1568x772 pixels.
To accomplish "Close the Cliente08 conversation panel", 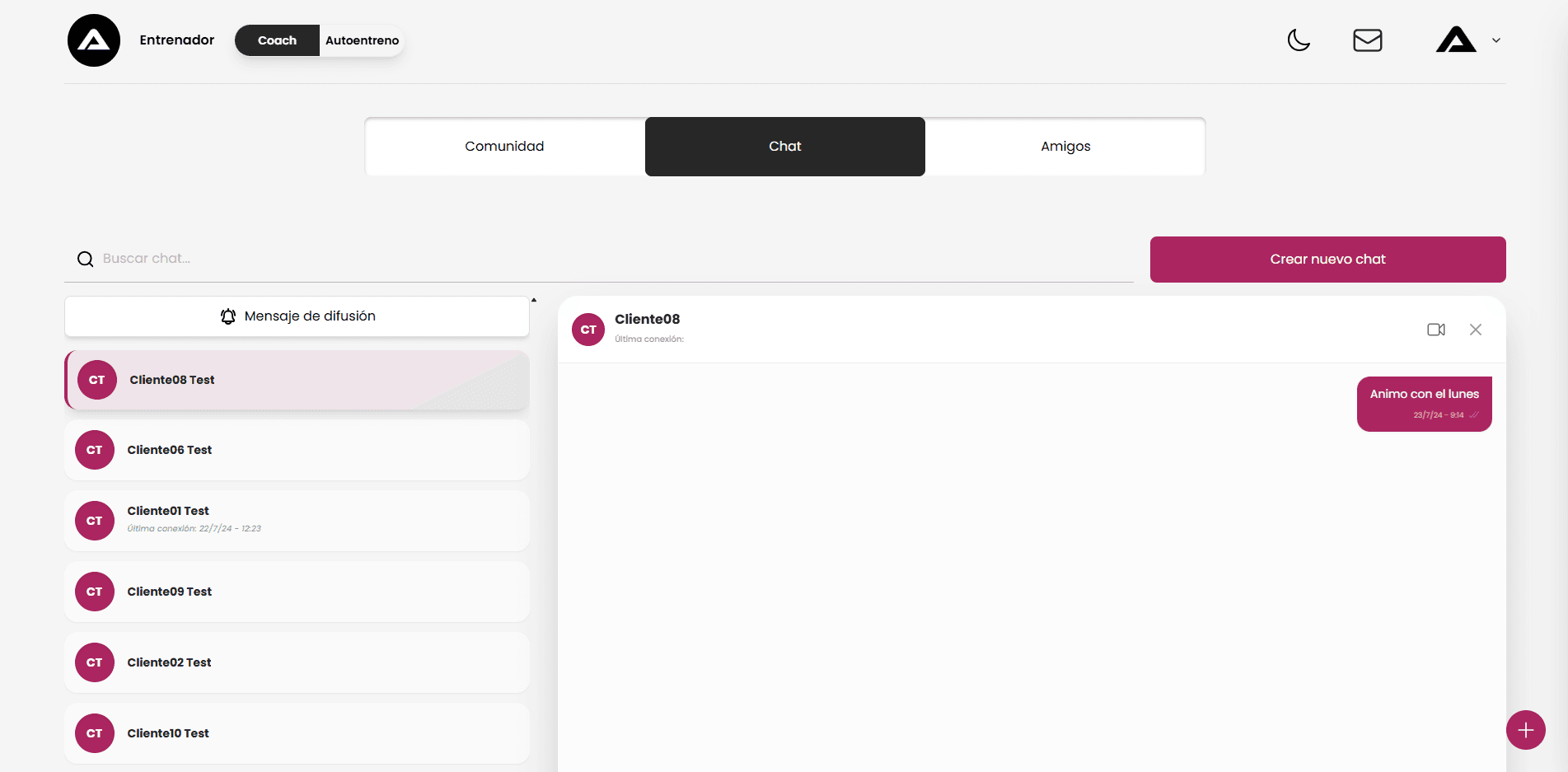I will (x=1475, y=330).
